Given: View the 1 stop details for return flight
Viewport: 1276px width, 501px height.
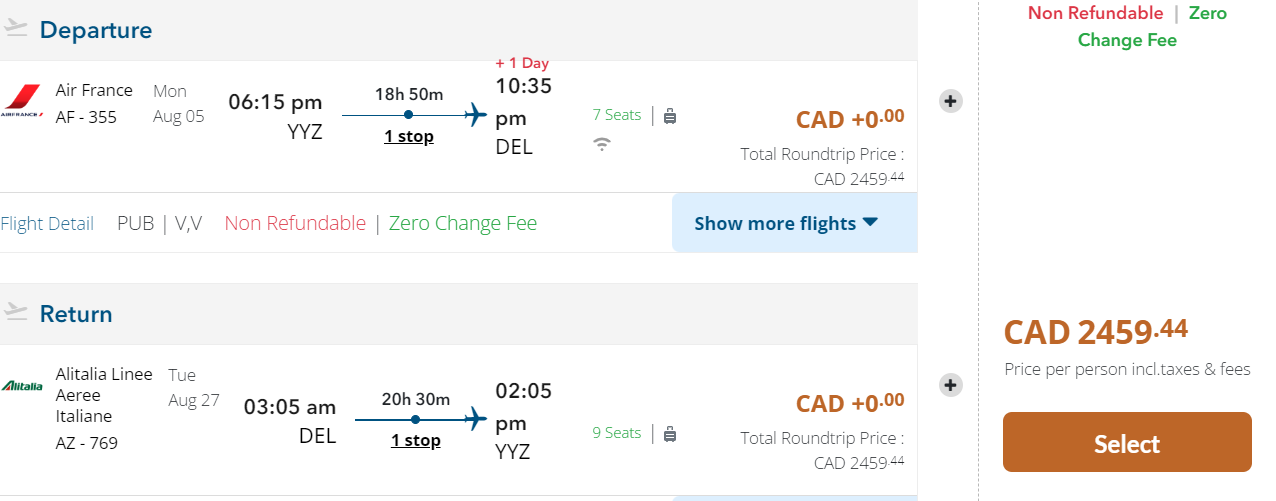Looking at the screenshot, I should click(x=416, y=440).
